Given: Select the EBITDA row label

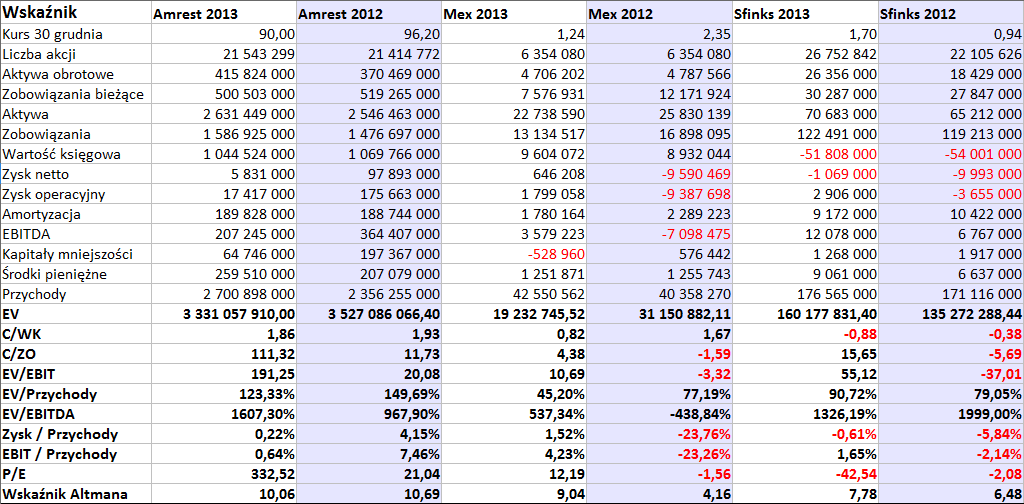Looking at the screenshot, I should [76, 234].
